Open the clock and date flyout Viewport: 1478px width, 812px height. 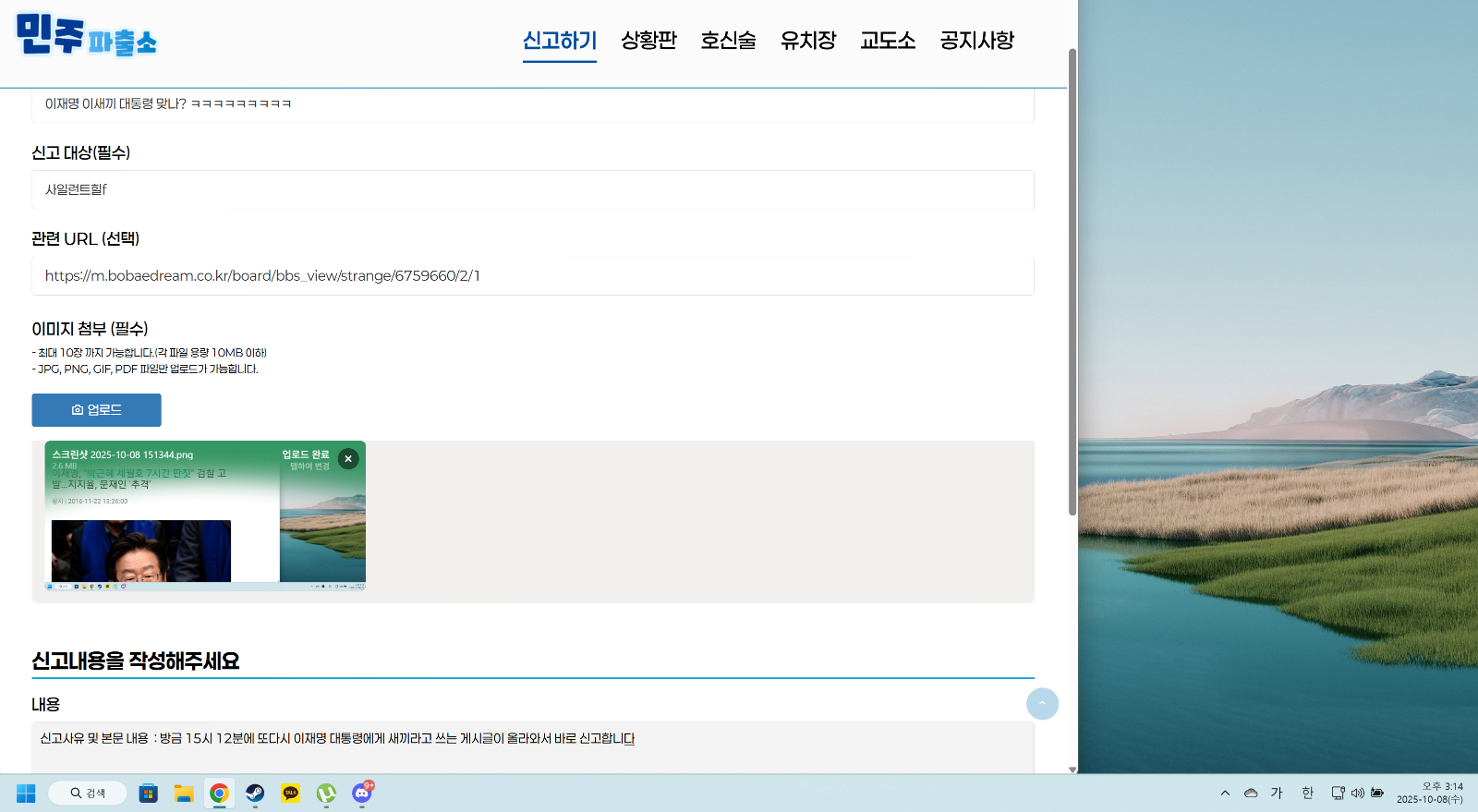[1430, 793]
